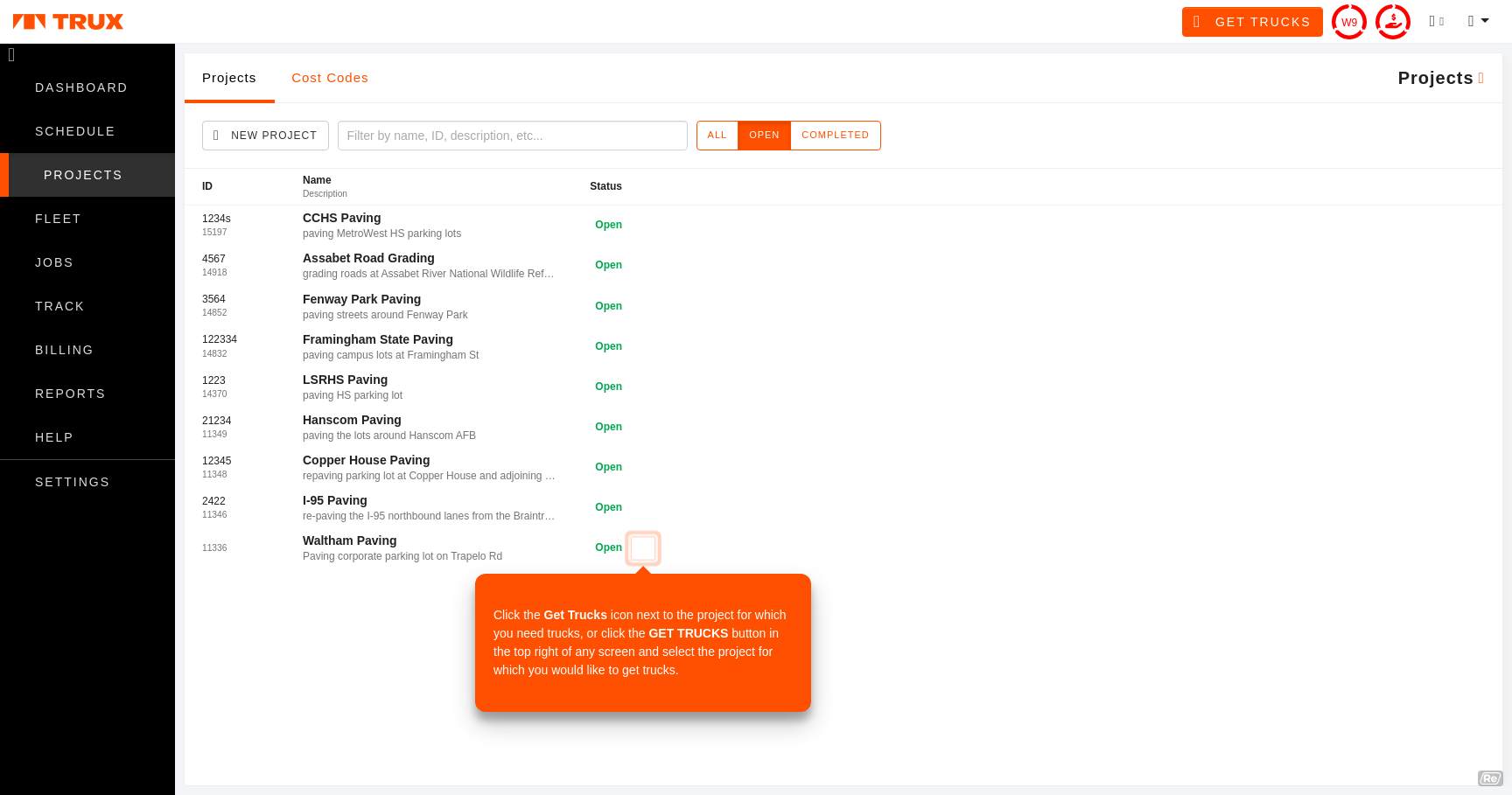Show all projects with the ALL filter

tap(717, 136)
